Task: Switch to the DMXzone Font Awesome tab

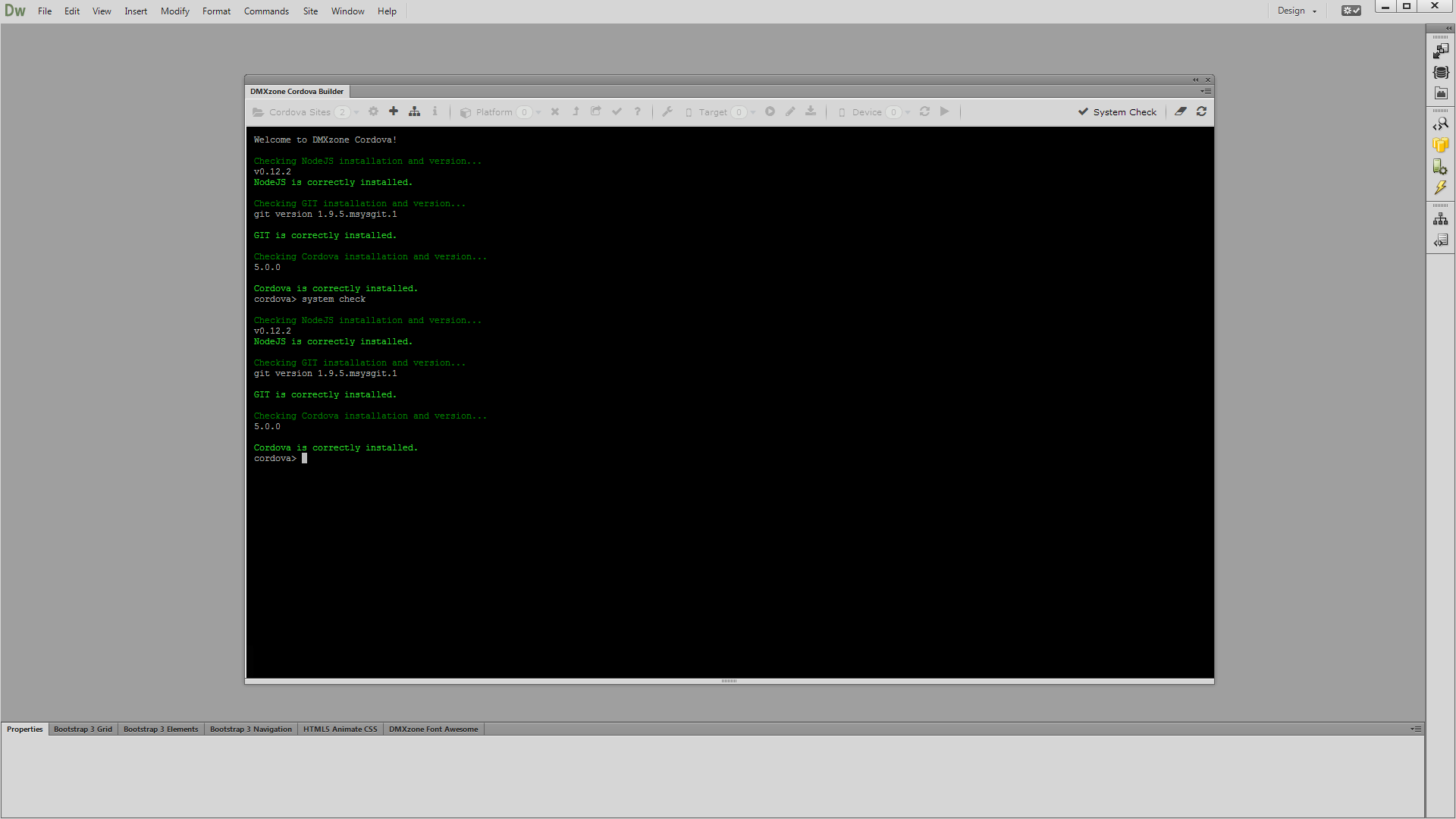Action: click(433, 729)
